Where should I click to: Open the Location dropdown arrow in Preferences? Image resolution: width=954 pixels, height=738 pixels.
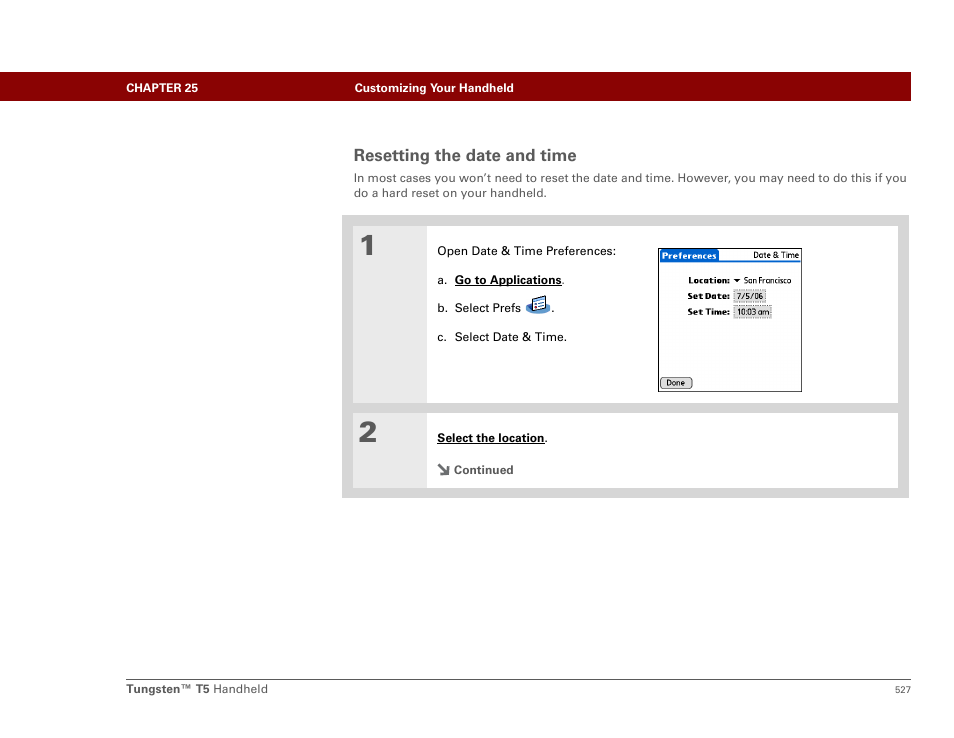[x=737, y=280]
